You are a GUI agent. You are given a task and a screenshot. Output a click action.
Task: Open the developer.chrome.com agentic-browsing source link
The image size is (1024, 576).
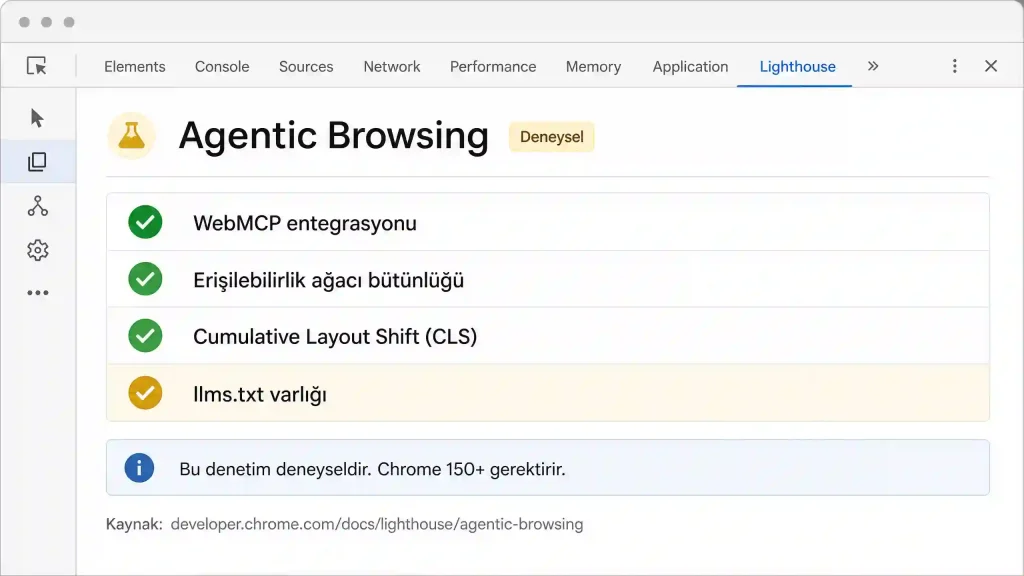377,524
